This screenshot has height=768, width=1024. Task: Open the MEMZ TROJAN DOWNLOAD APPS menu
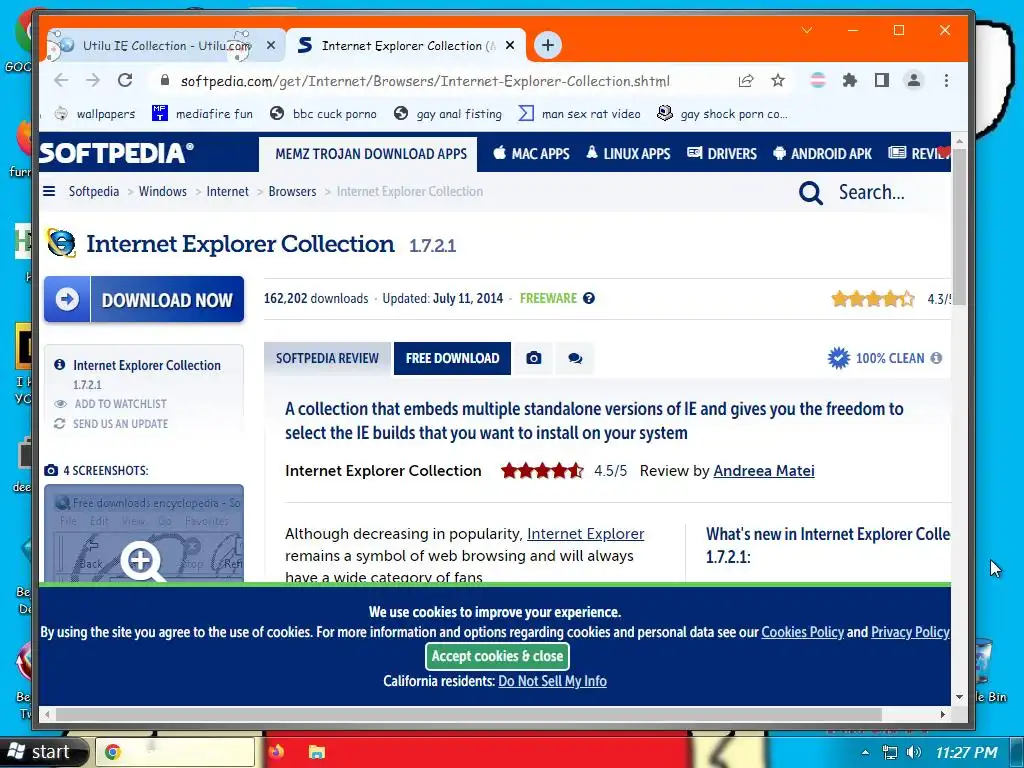[370, 154]
